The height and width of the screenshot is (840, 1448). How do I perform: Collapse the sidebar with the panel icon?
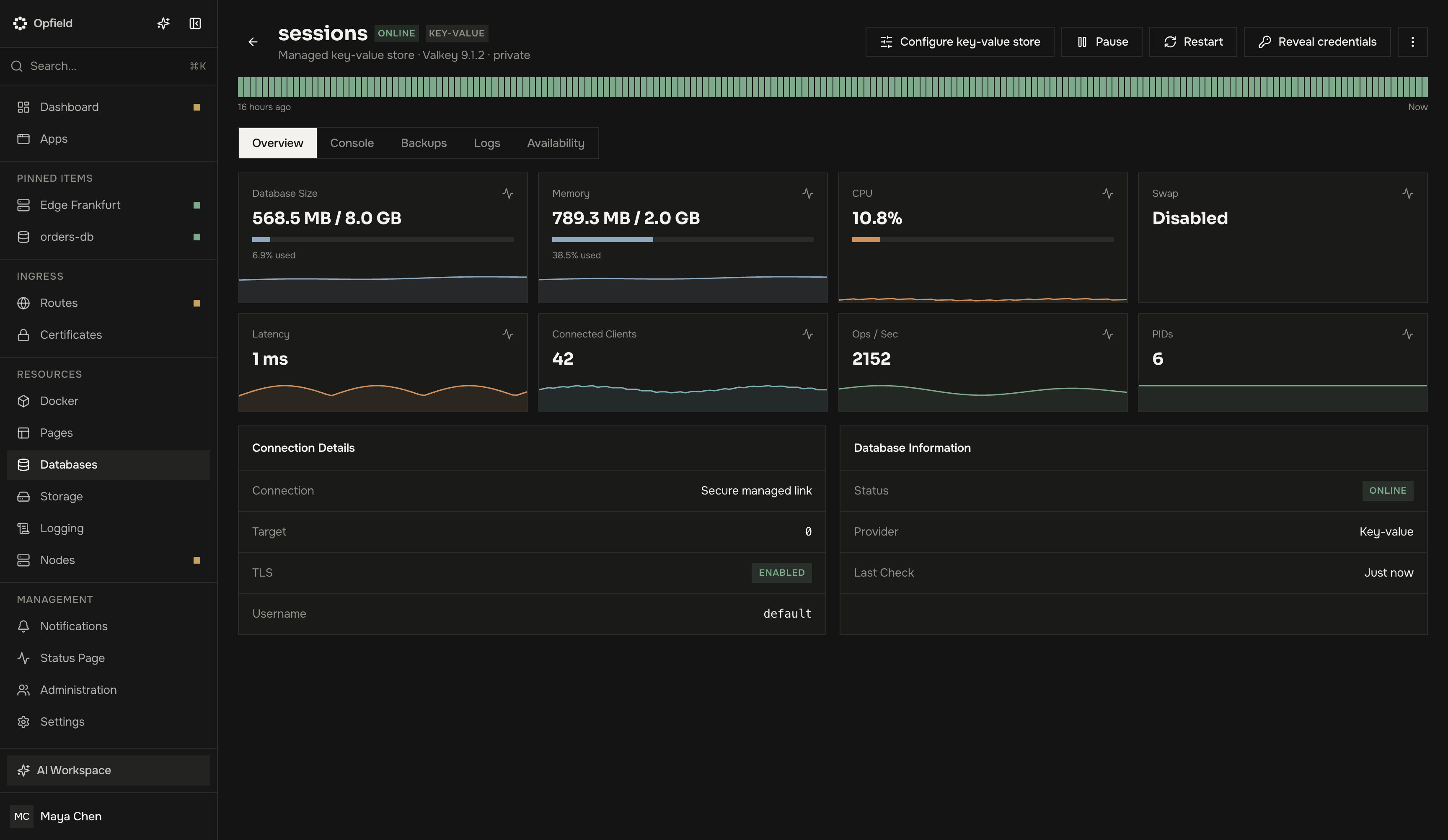click(195, 23)
